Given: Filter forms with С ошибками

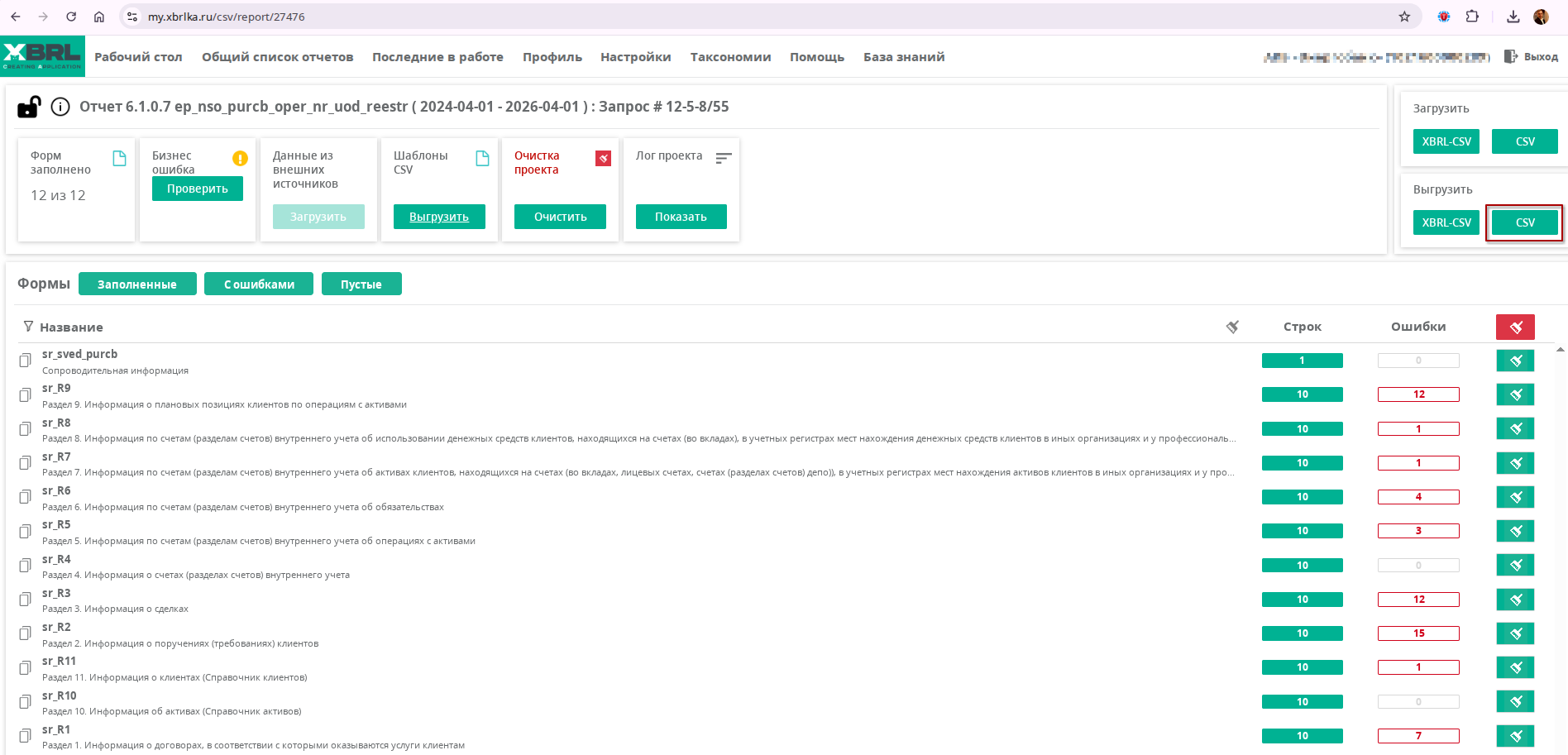Looking at the screenshot, I should [x=259, y=284].
